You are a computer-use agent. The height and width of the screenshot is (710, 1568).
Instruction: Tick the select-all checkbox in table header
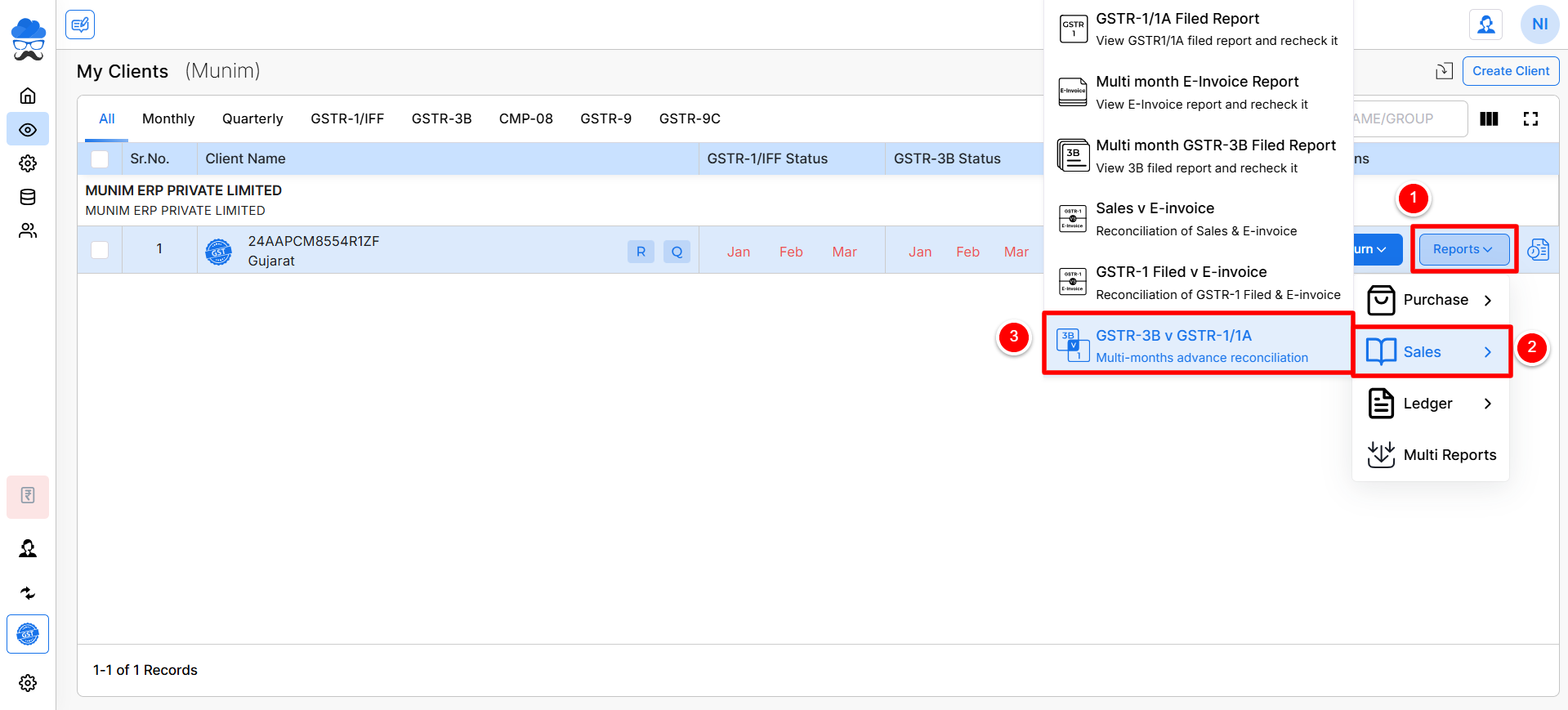point(100,159)
